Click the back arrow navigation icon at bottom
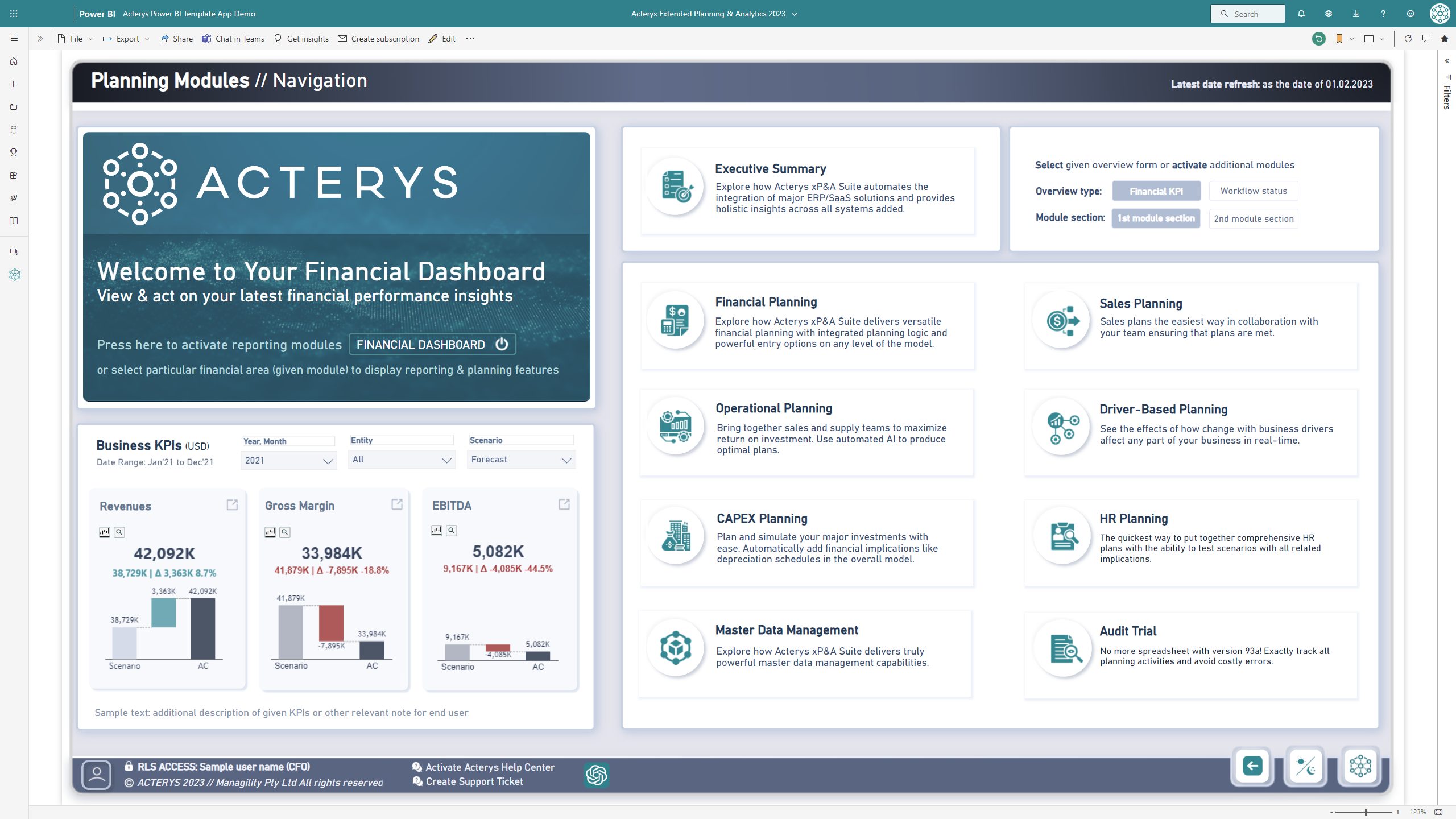 tap(1253, 767)
